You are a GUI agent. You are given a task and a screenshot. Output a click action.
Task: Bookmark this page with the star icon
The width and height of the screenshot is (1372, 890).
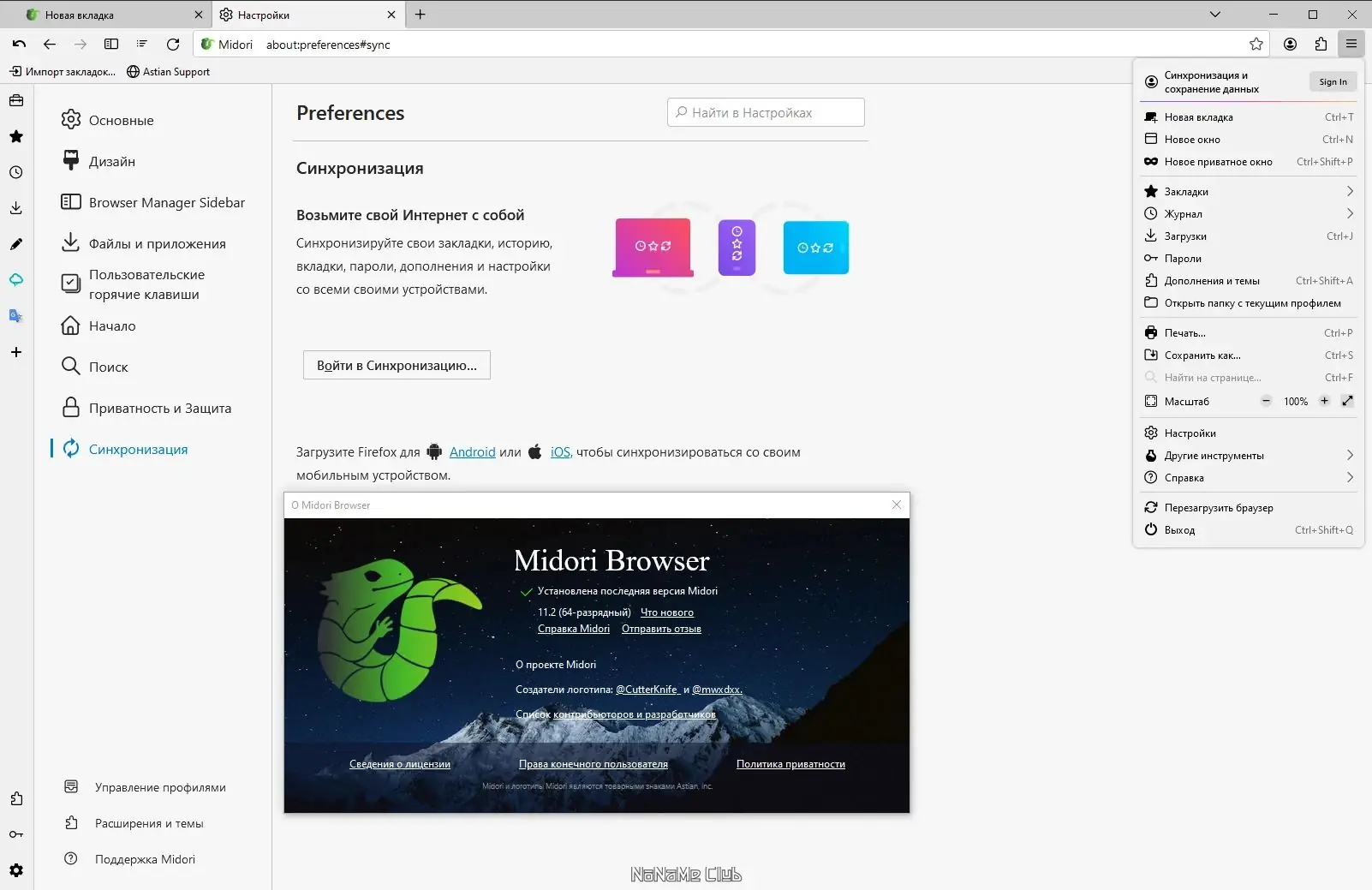pyautogui.click(x=1256, y=45)
